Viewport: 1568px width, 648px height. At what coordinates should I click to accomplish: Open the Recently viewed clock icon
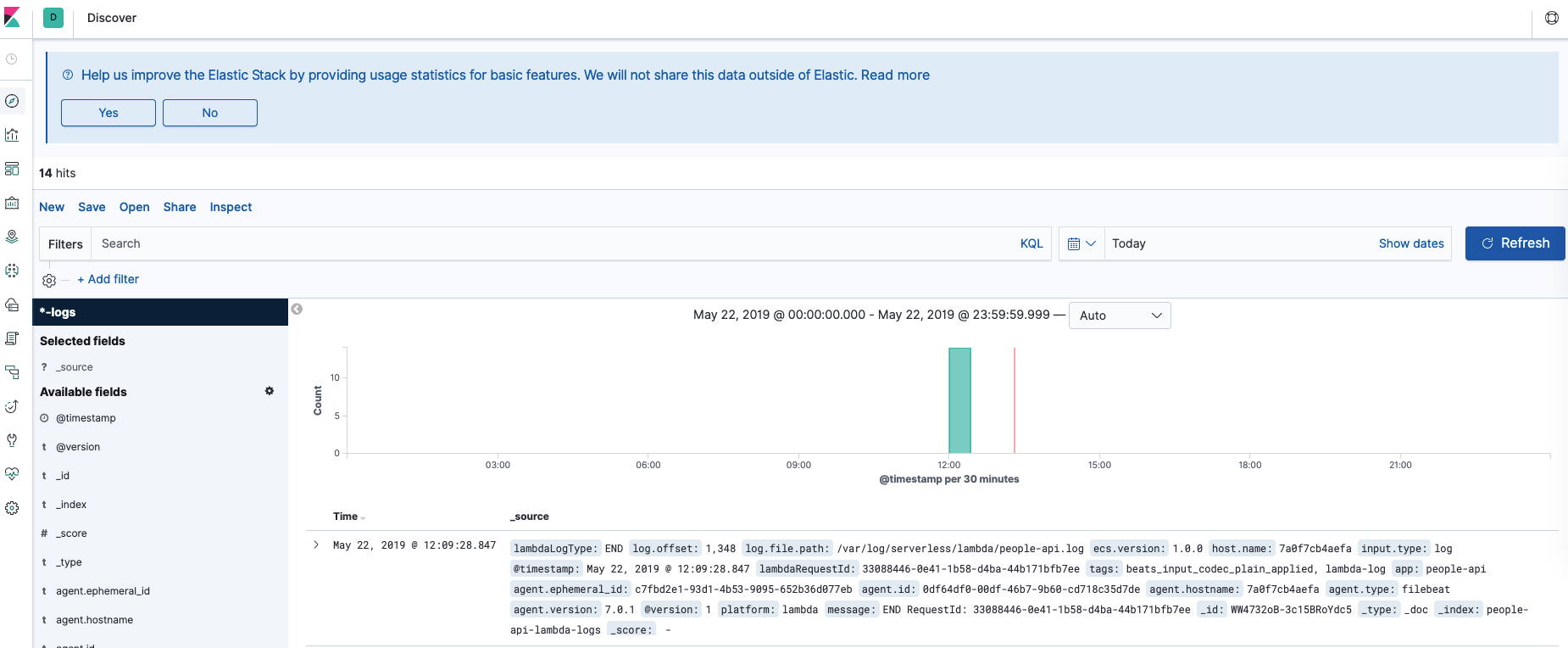pos(12,59)
